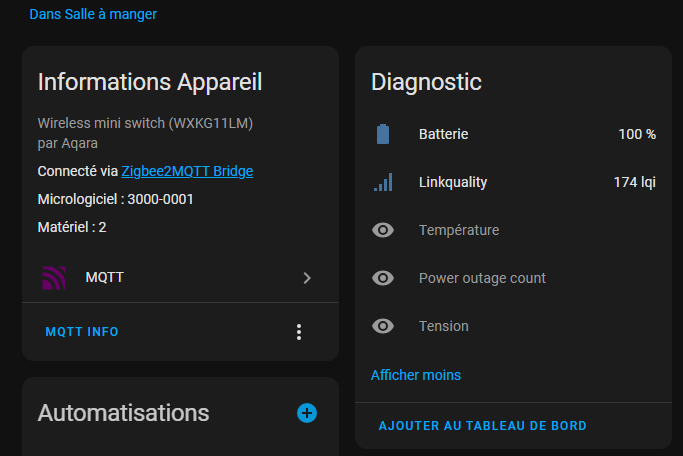
Task: Toggle the Tension eye icon
Action: coord(383,326)
